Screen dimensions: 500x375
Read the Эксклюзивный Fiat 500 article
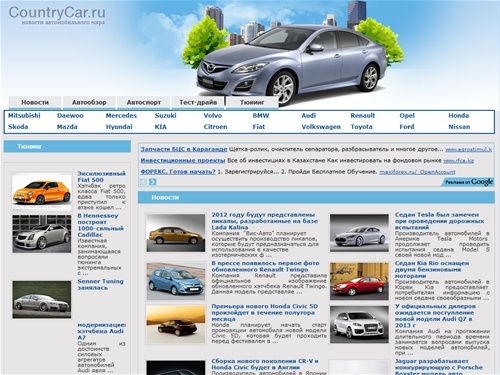coord(101,177)
